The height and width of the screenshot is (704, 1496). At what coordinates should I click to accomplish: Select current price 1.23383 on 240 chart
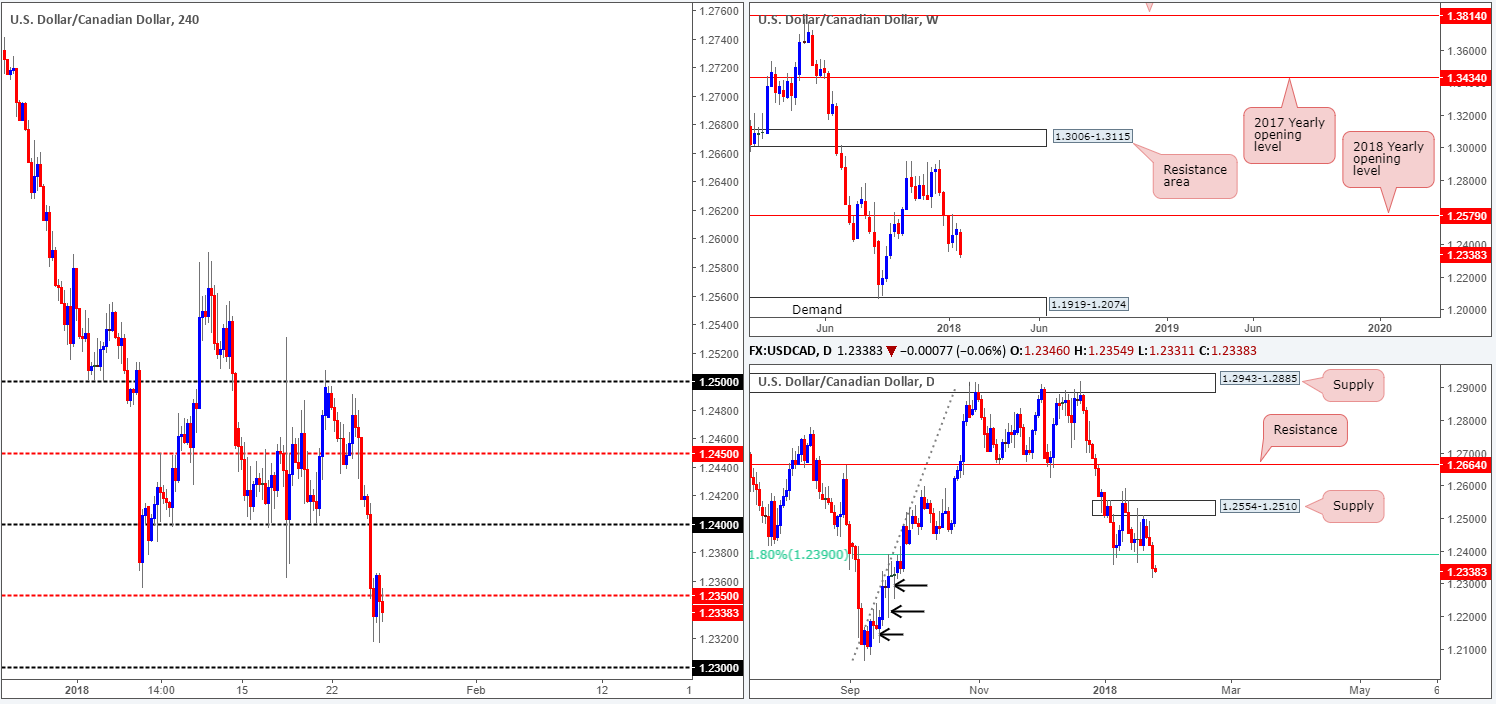pos(717,612)
